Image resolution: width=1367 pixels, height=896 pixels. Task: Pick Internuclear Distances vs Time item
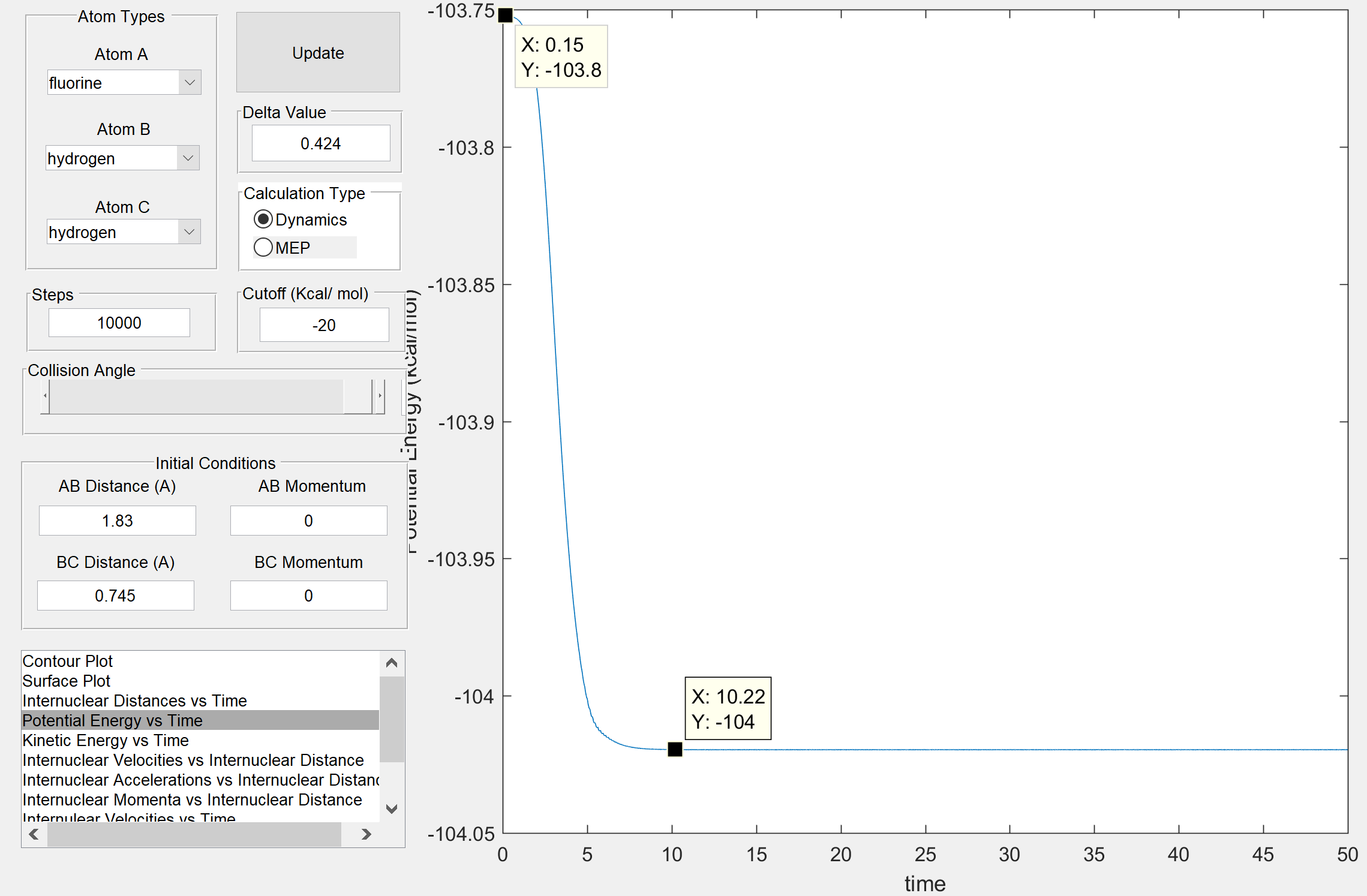(x=134, y=700)
